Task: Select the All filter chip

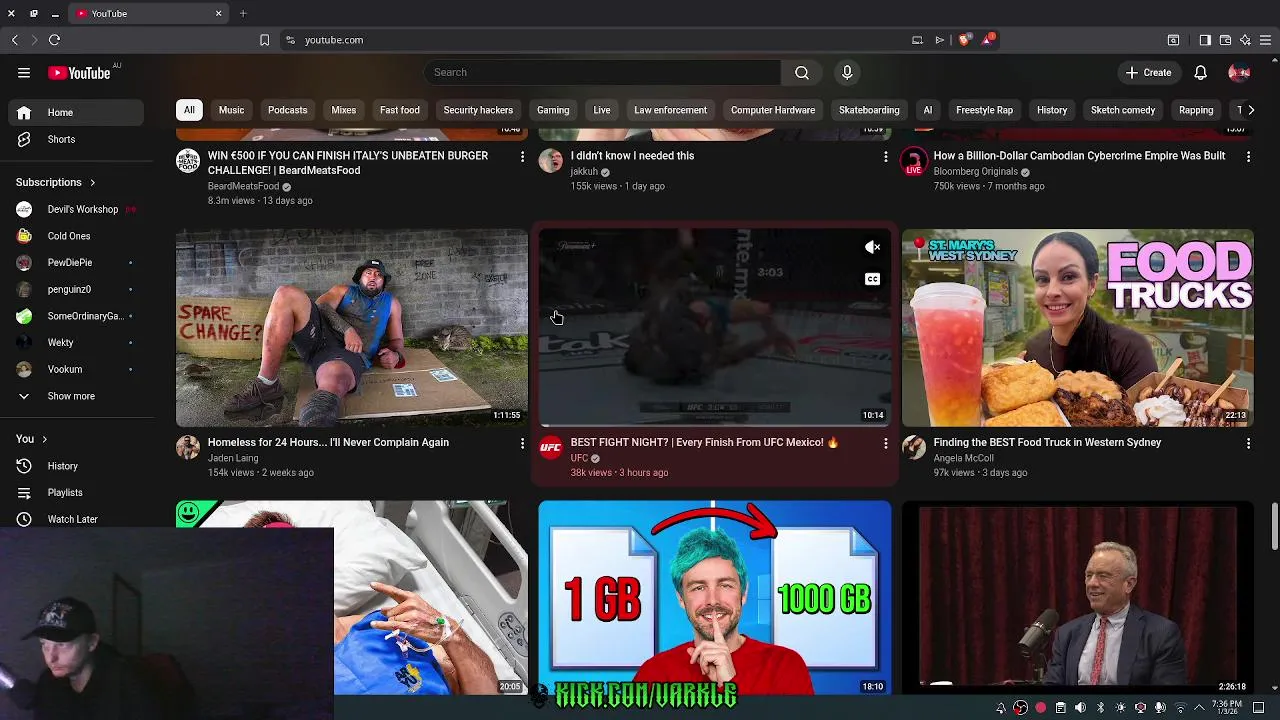Action: (x=189, y=110)
